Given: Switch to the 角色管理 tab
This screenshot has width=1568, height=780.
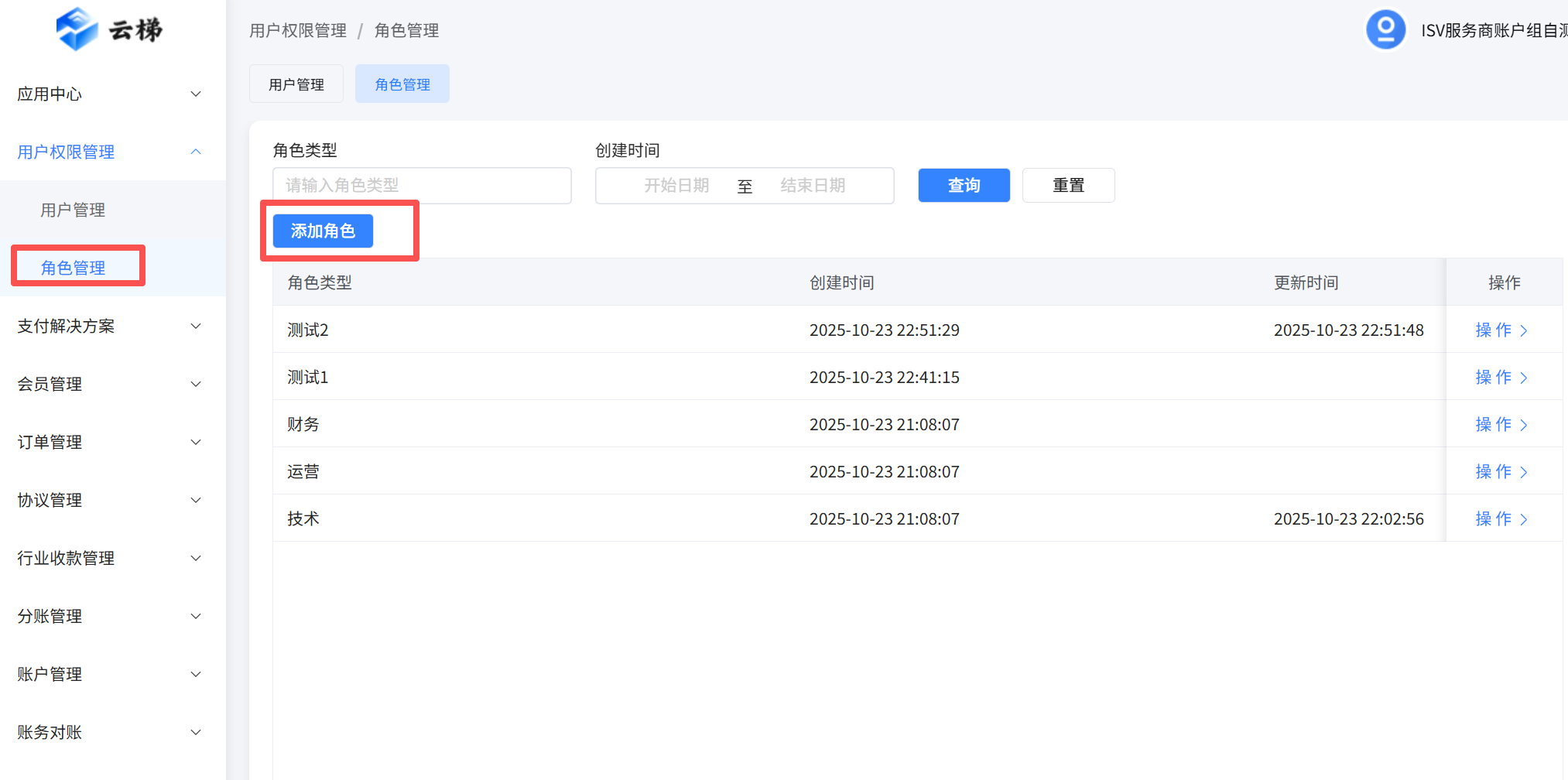Looking at the screenshot, I should (x=402, y=84).
